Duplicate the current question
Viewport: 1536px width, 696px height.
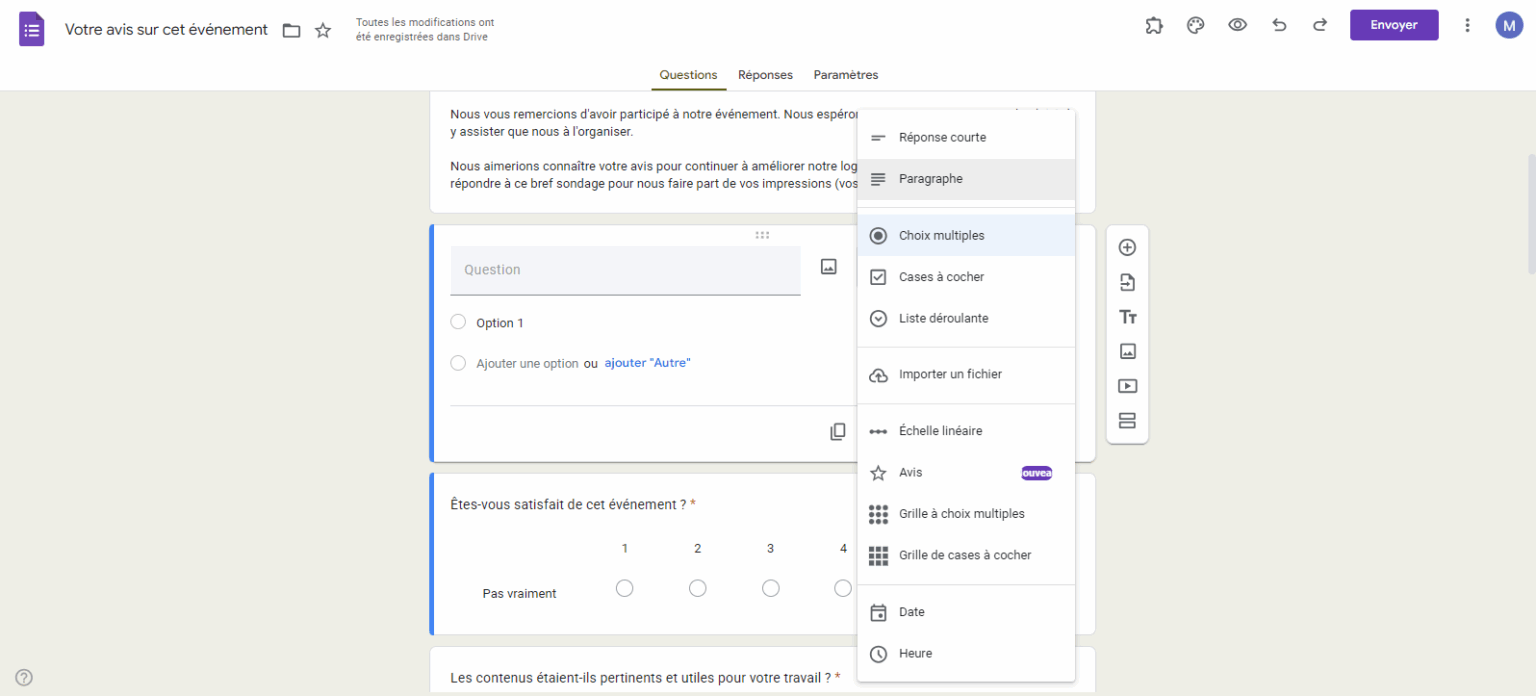click(837, 431)
